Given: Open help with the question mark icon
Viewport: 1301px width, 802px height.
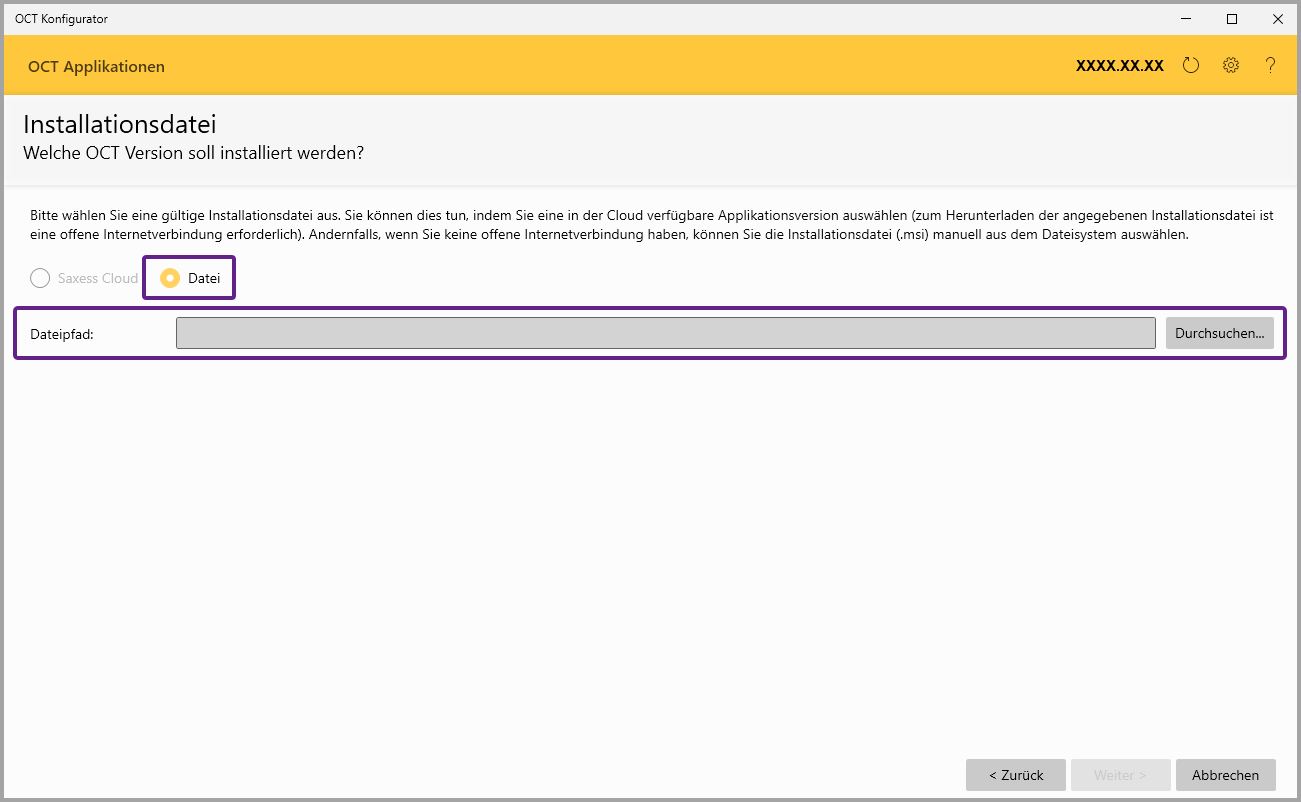Looking at the screenshot, I should 1270,66.
